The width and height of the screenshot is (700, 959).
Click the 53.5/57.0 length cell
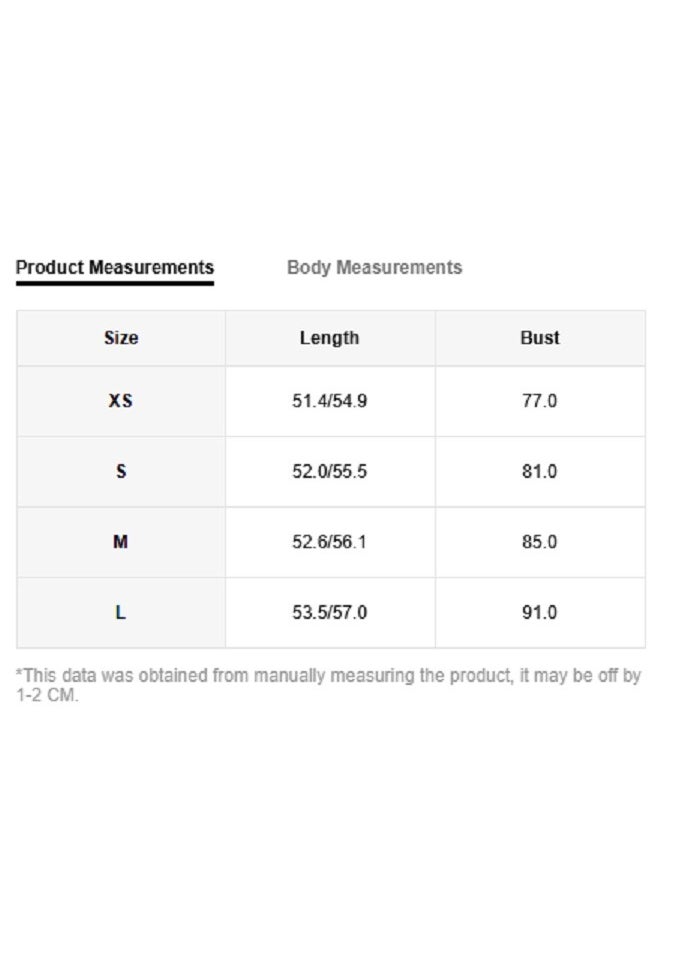(x=330, y=612)
